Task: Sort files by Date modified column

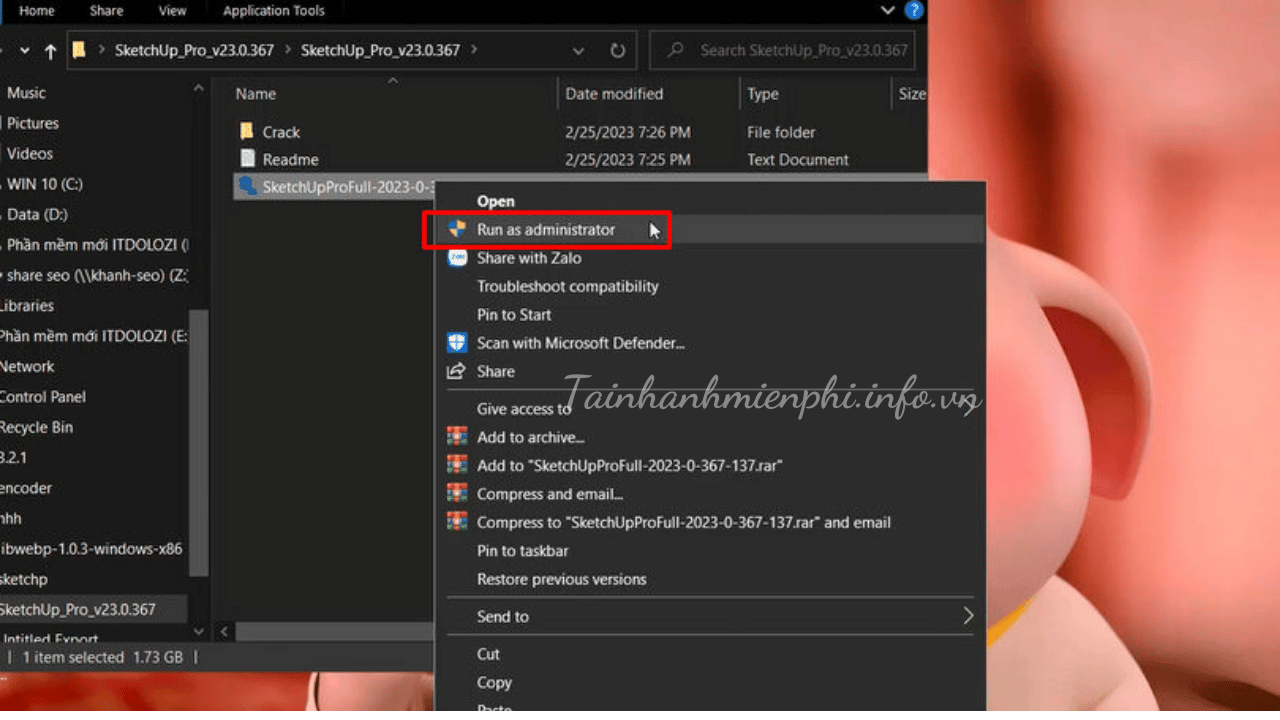Action: (614, 94)
